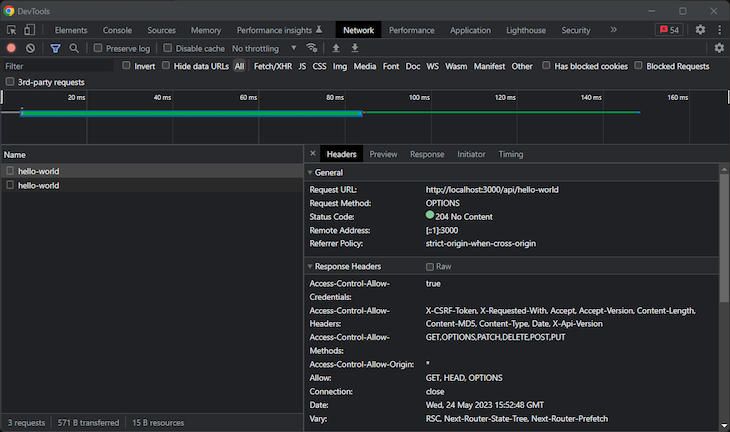The height and width of the screenshot is (432, 730).
Task: Enable the Preserve log checkbox
Action: [98, 48]
